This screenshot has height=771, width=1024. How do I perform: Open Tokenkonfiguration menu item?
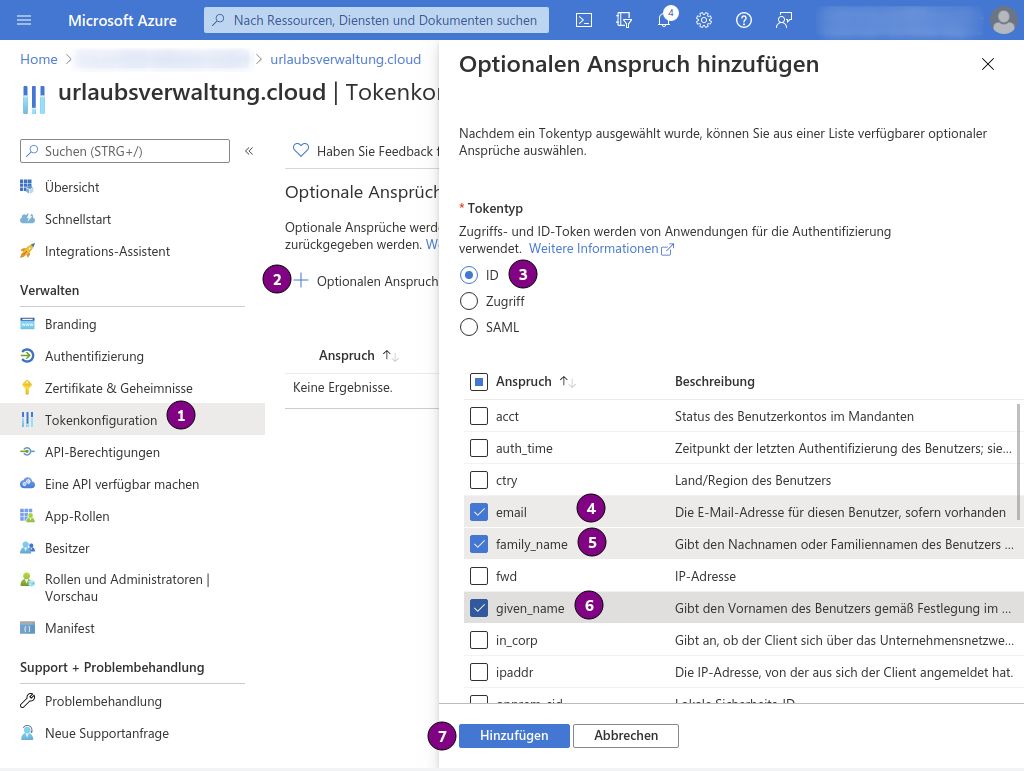pos(133,419)
